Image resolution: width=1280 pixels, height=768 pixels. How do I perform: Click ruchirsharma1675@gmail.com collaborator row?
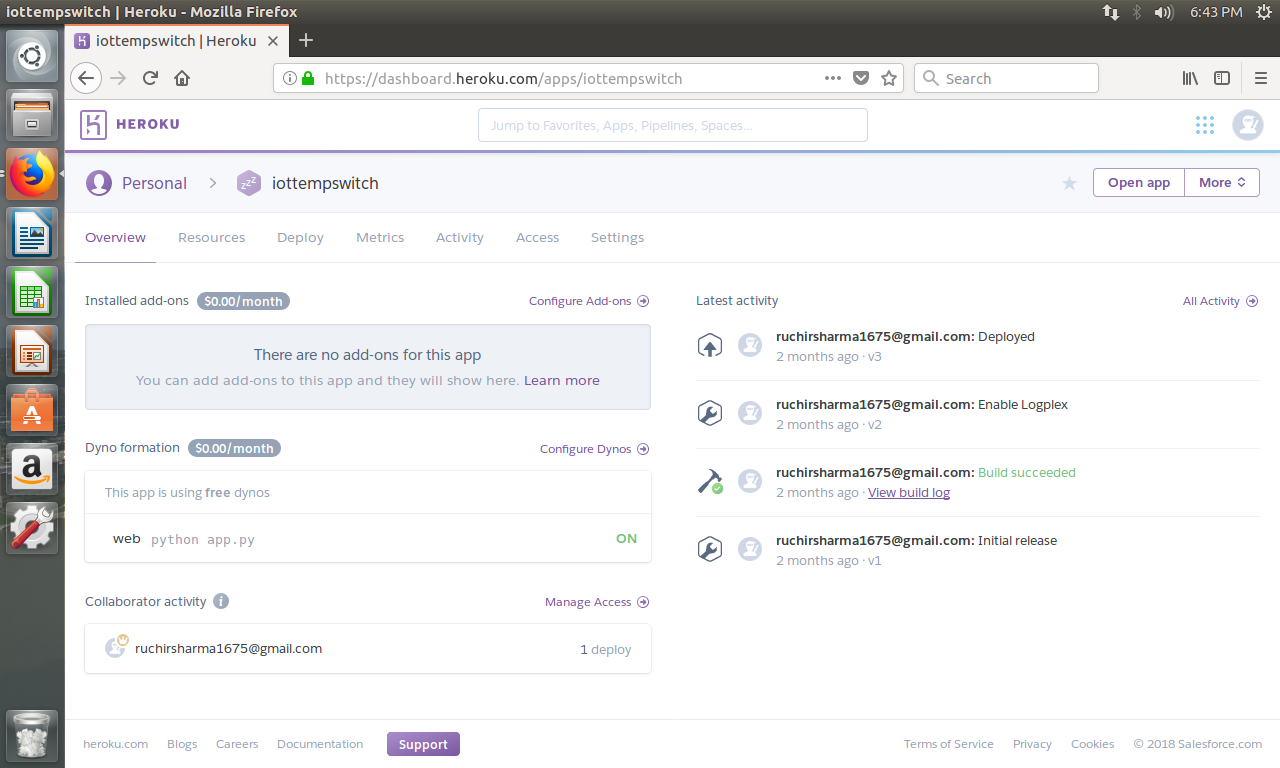[x=368, y=649]
